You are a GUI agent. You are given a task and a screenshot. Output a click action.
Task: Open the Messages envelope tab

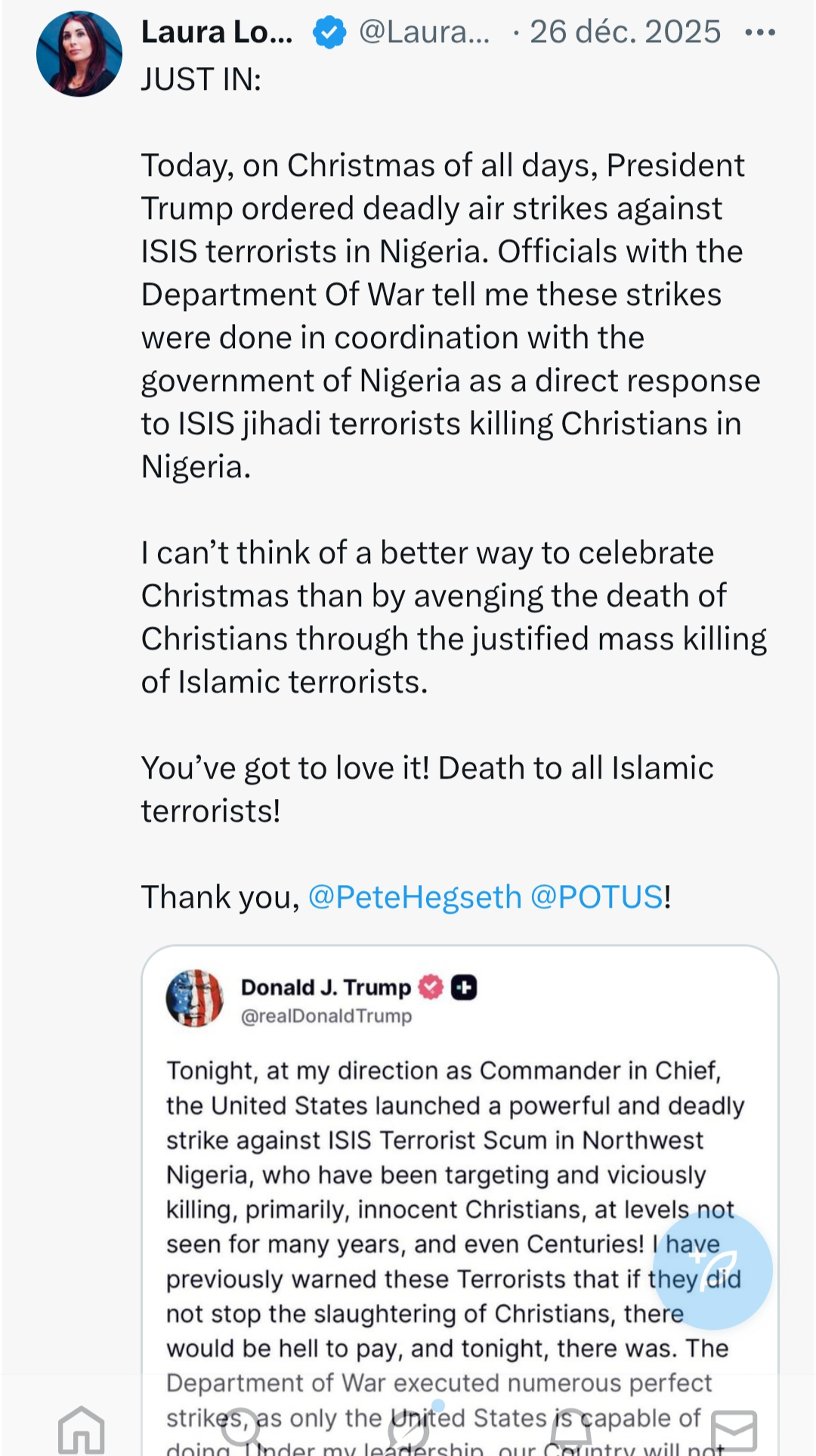click(734, 1429)
